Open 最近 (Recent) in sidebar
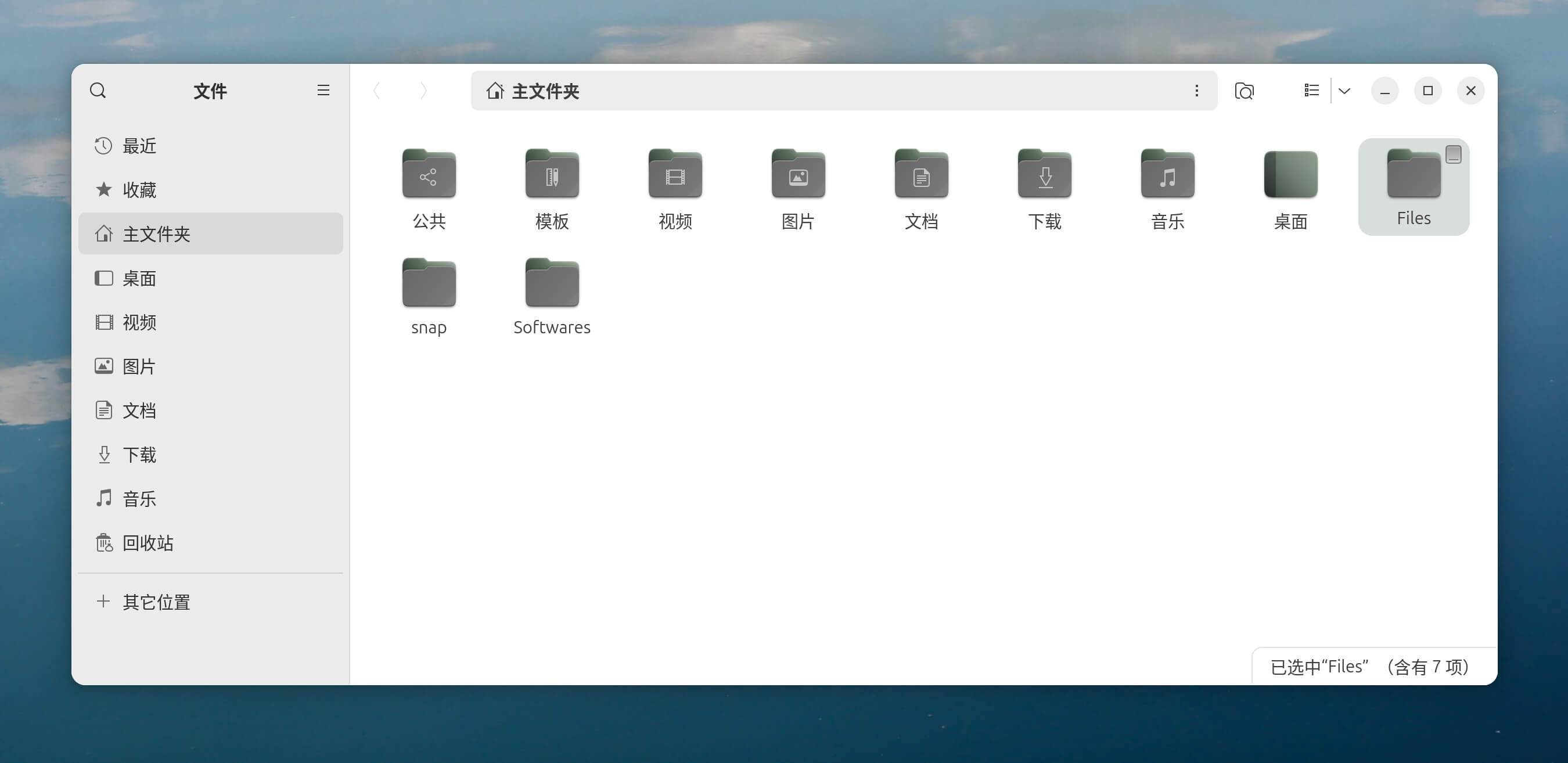This screenshot has height=763, width=1568. tap(139, 146)
